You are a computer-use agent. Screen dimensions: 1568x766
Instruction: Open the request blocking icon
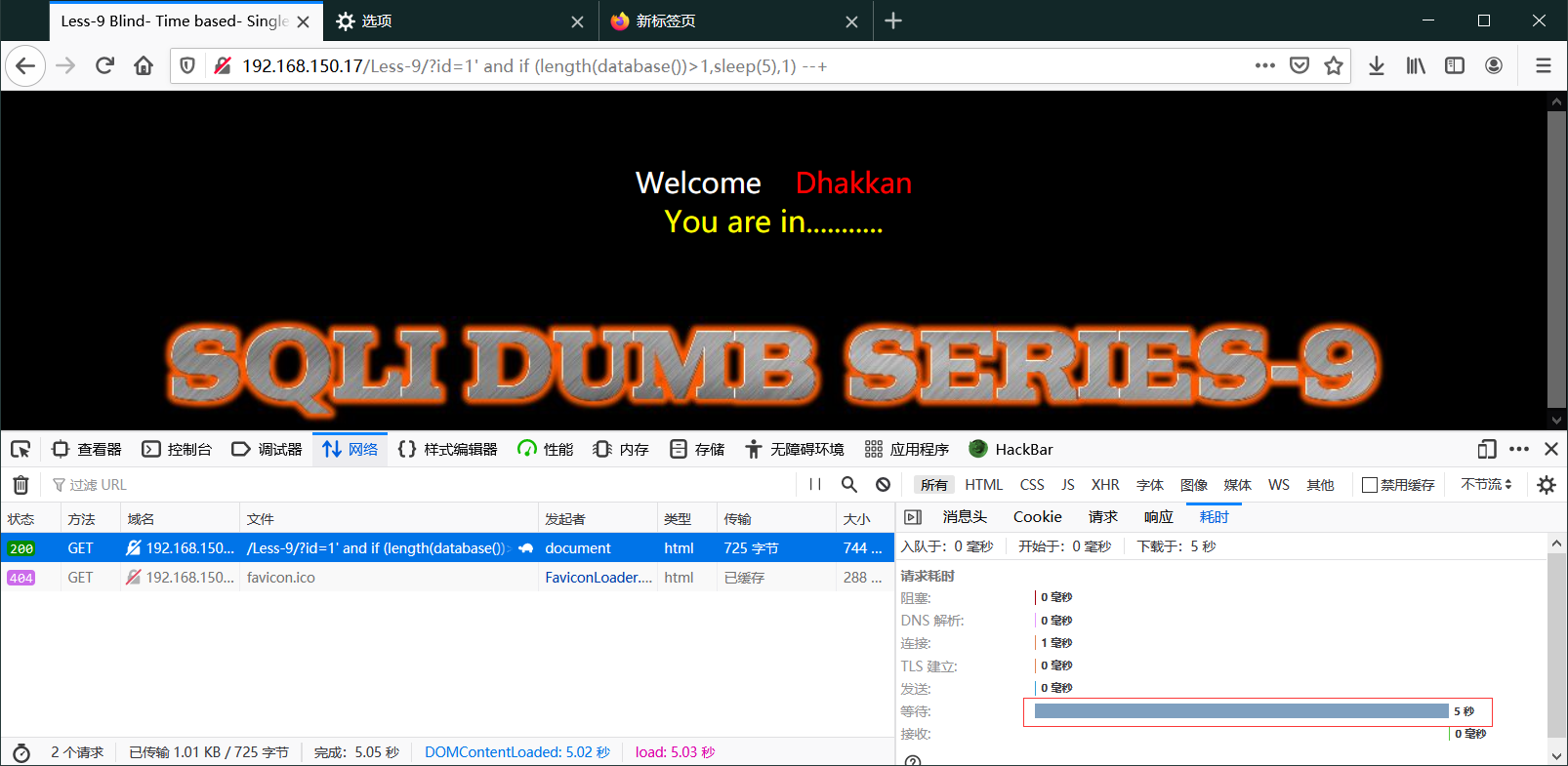[x=883, y=485]
